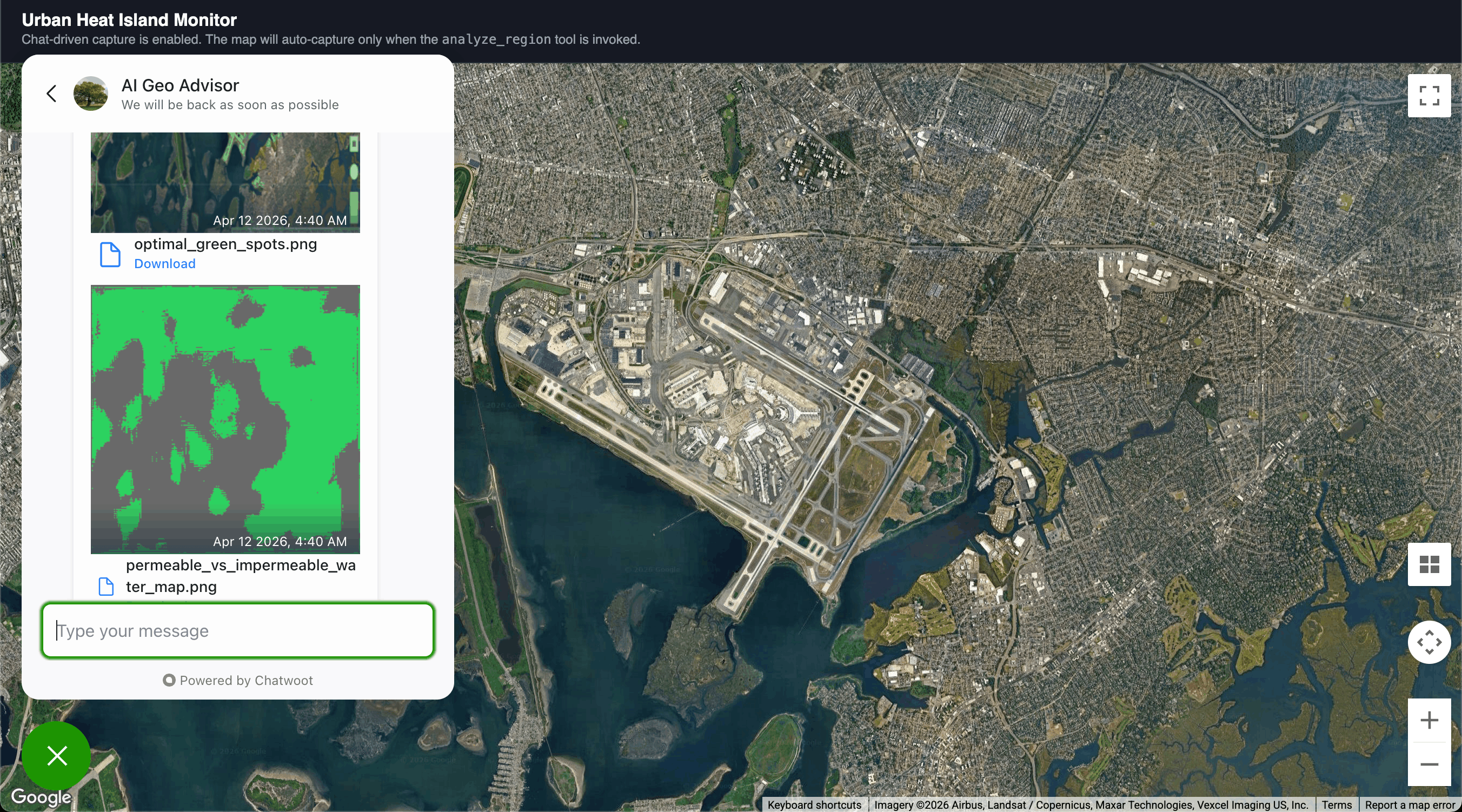The width and height of the screenshot is (1462, 812).
Task: Focus the Type your message field
Action: 237,630
